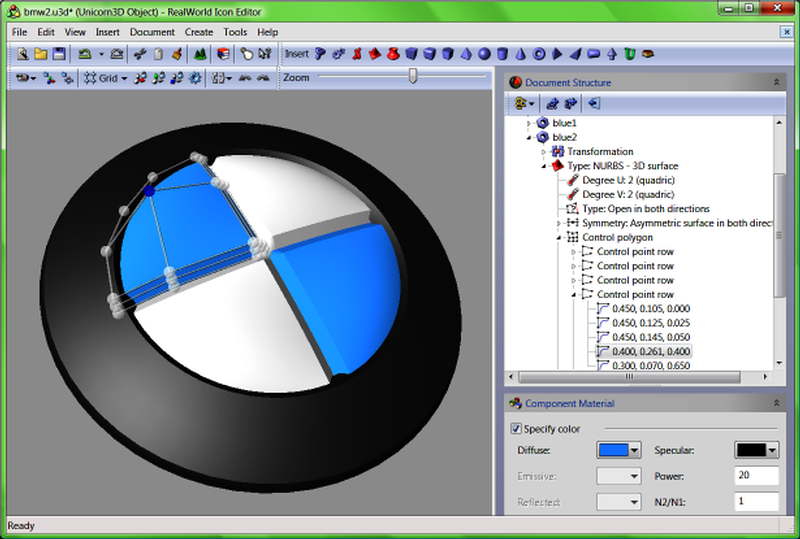800x539 pixels.
Task: Select Degree U: 2 (quadric) row
Action: pyautogui.click(x=629, y=180)
